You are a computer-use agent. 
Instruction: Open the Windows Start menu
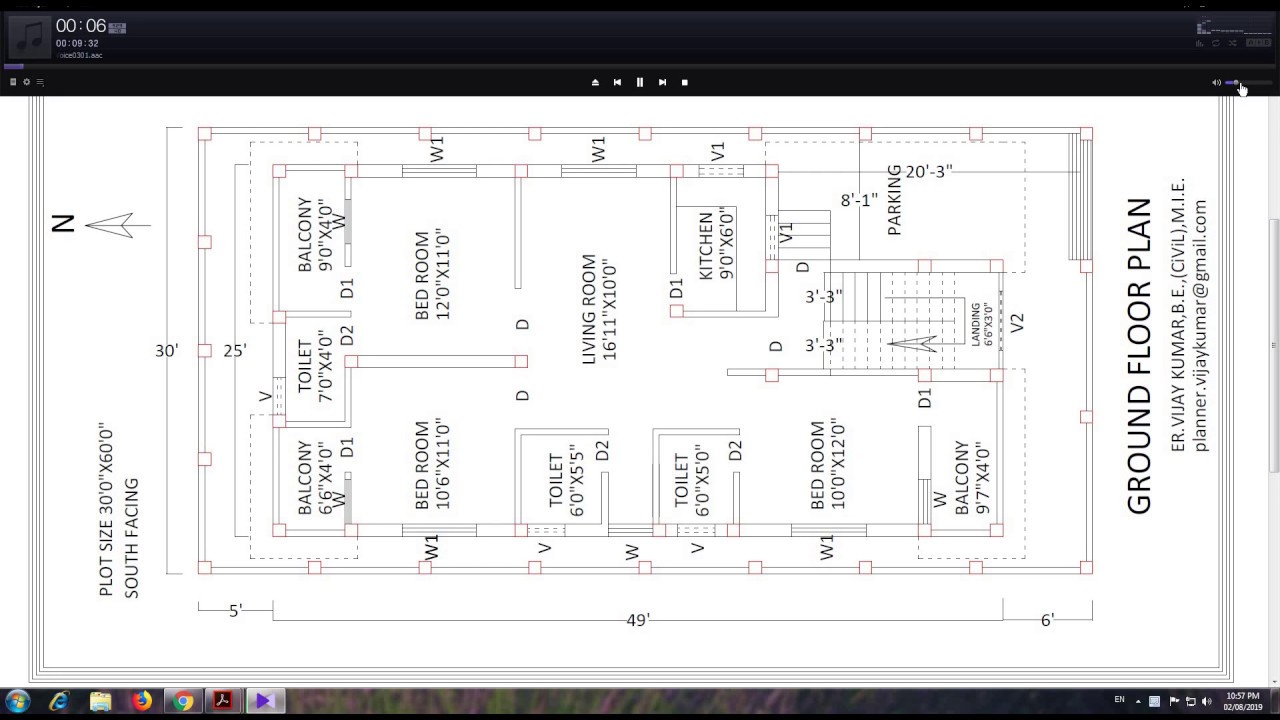point(18,701)
